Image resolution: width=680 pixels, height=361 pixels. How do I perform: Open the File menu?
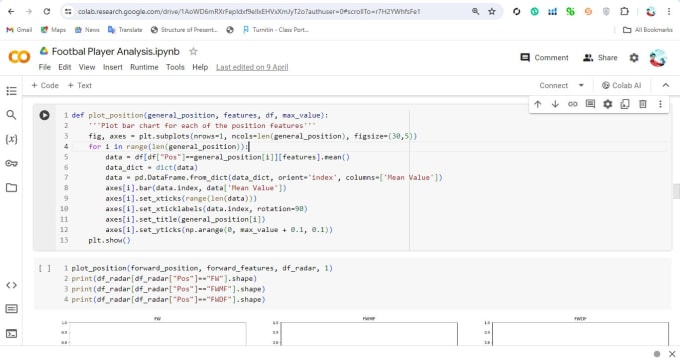[45, 67]
